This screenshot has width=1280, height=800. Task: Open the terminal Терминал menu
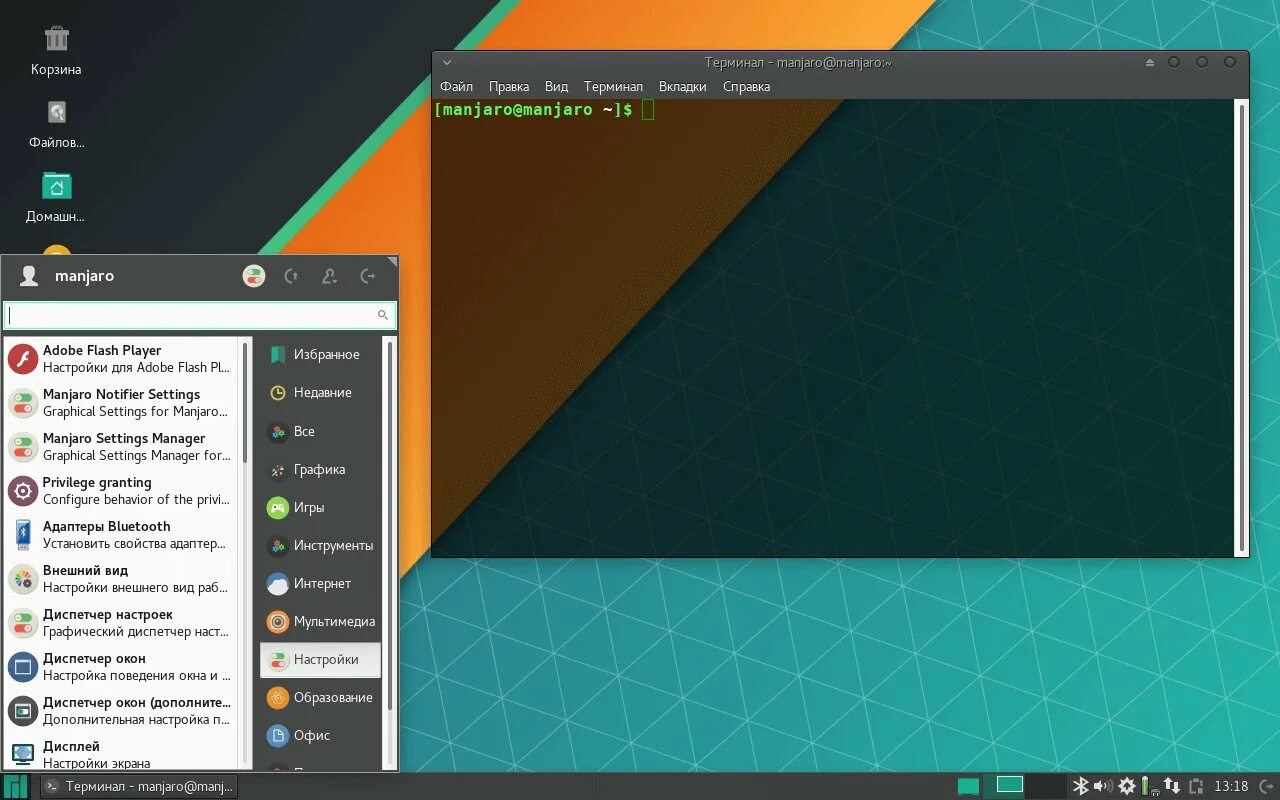[x=613, y=86]
